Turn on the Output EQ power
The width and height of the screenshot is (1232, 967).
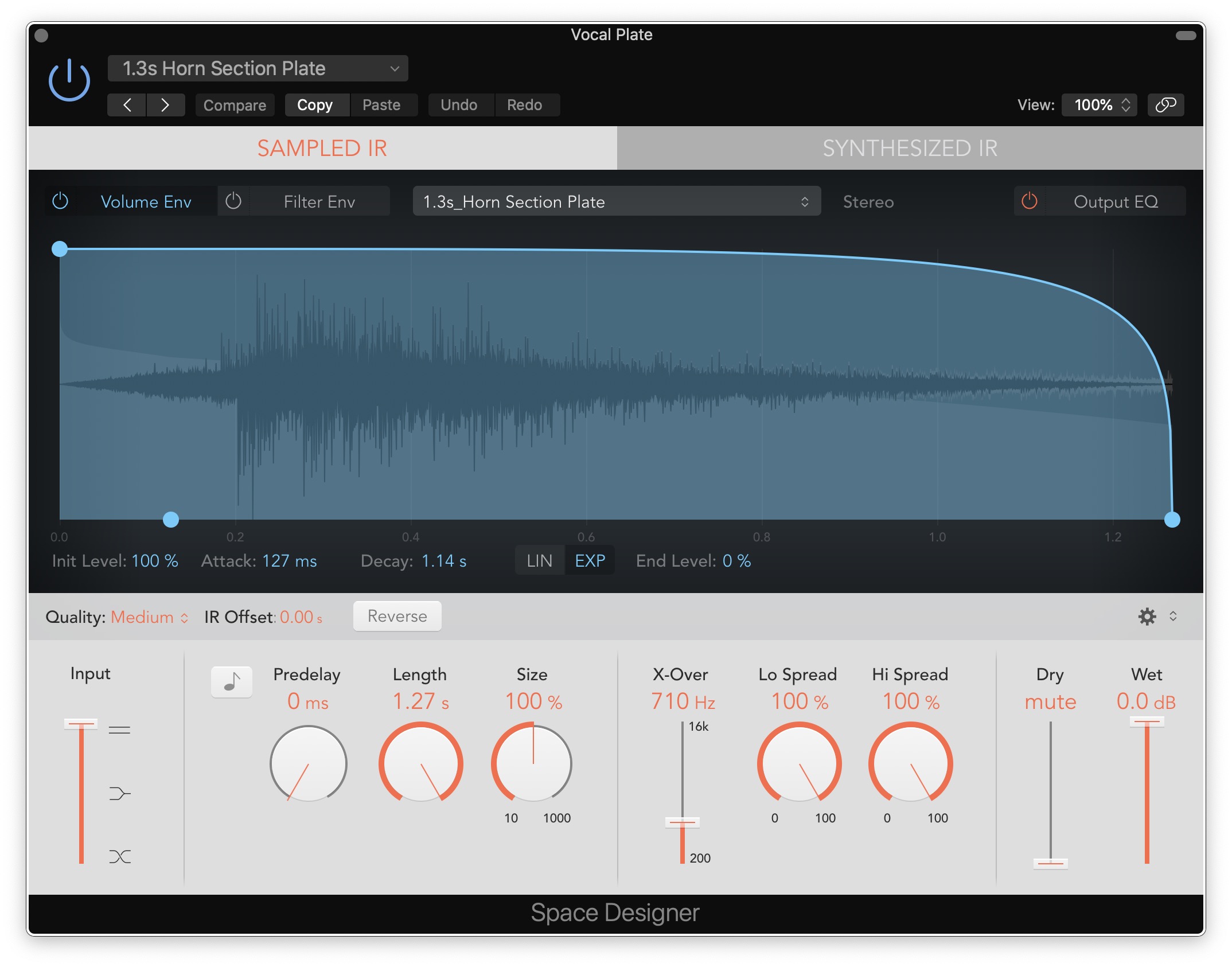pos(1030,201)
